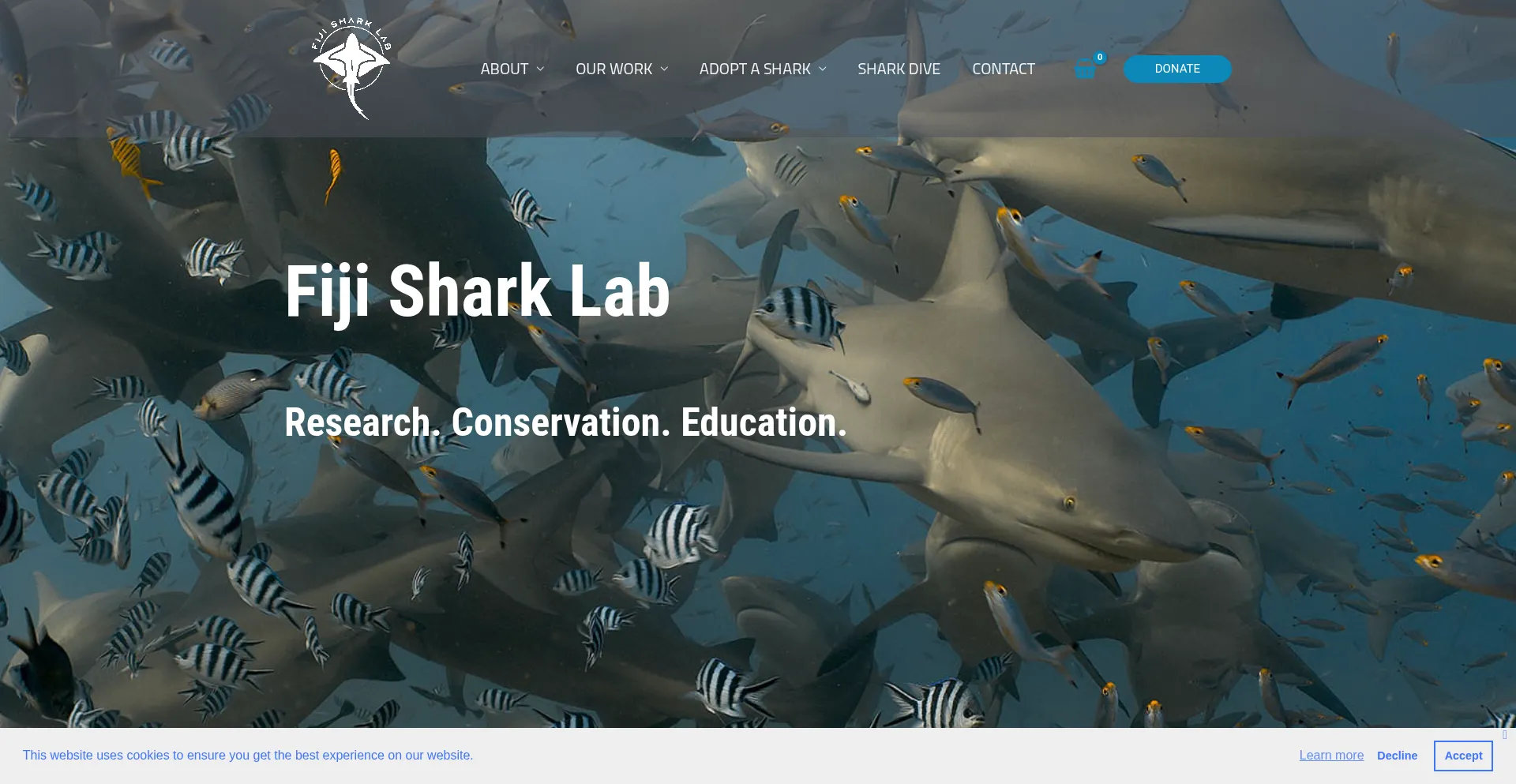The width and height of the screenshot is (1516, 784).
Task: Go to ADOPT A SHARK page
Action: point(755,69)
